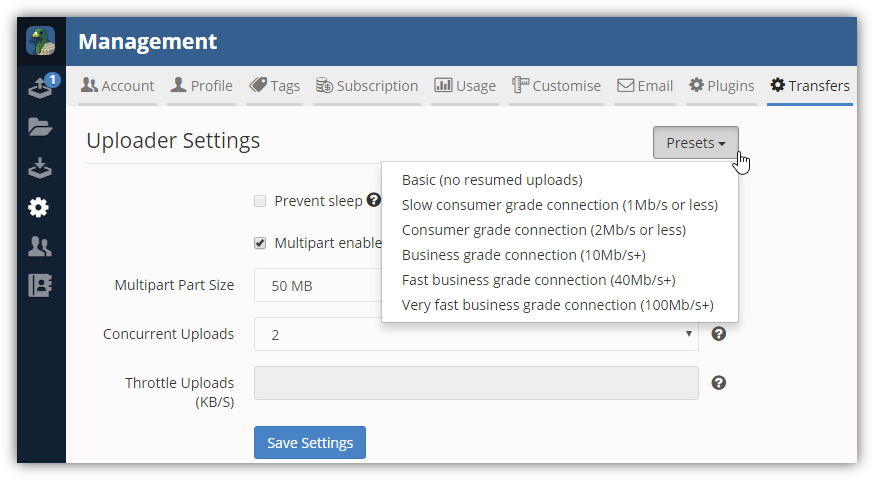Show help for Throttle Uploads

718,383
